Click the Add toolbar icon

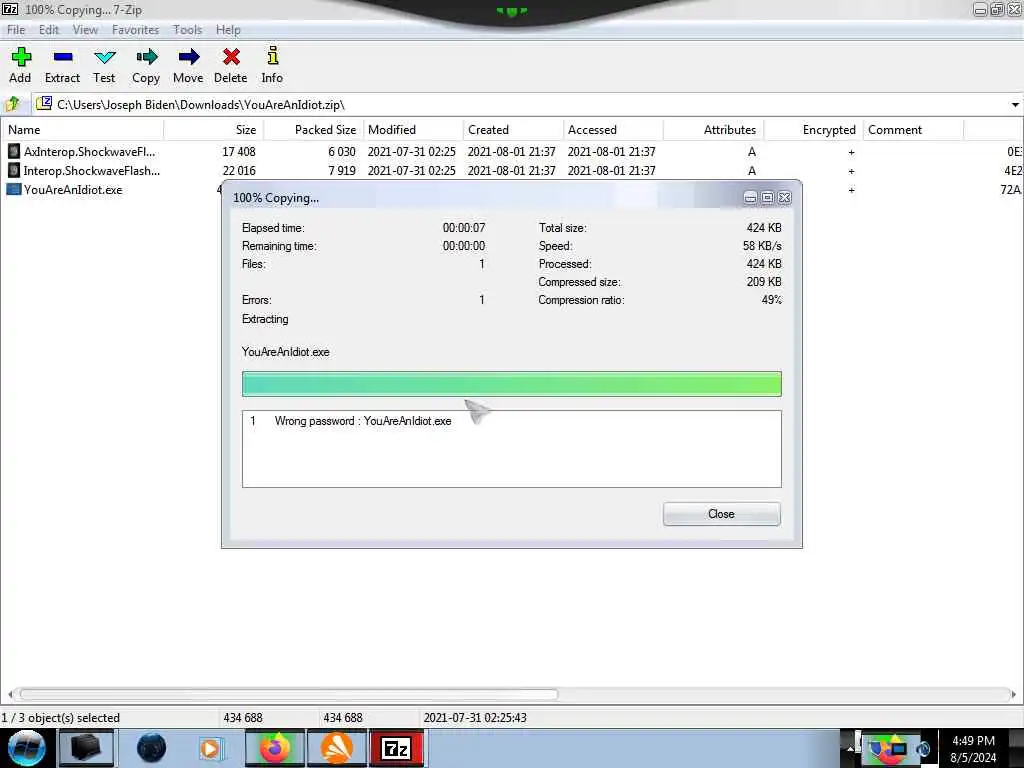tap(21, 57)
